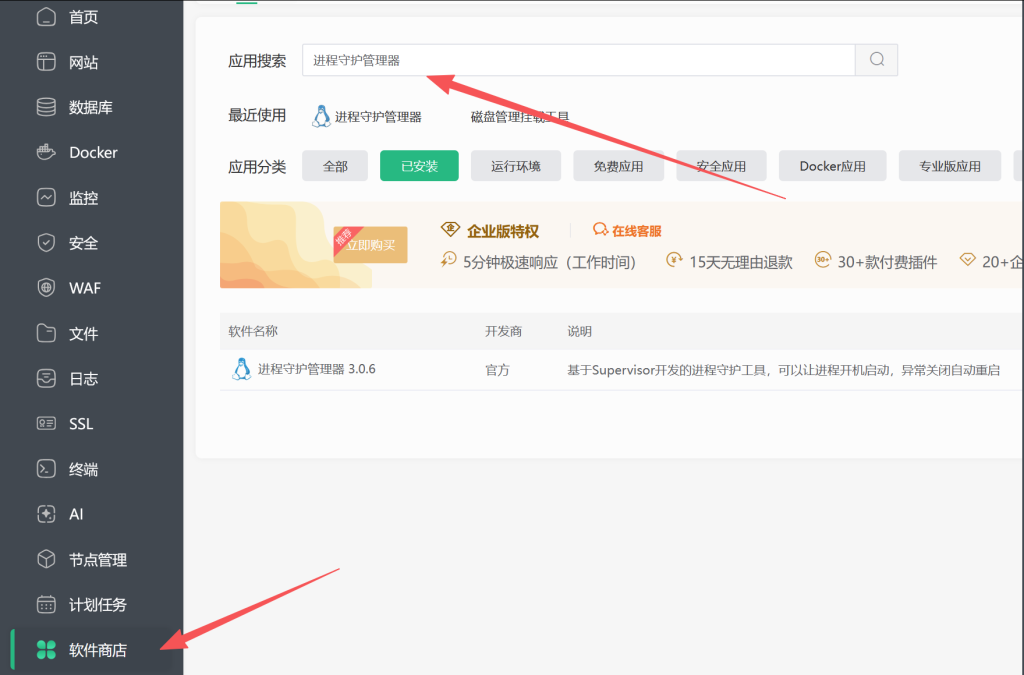Open the 日志 log icon
Image resolution: width=1024 pixels, height=675 pixels.
pyautogui.click(x=46, y=378)
